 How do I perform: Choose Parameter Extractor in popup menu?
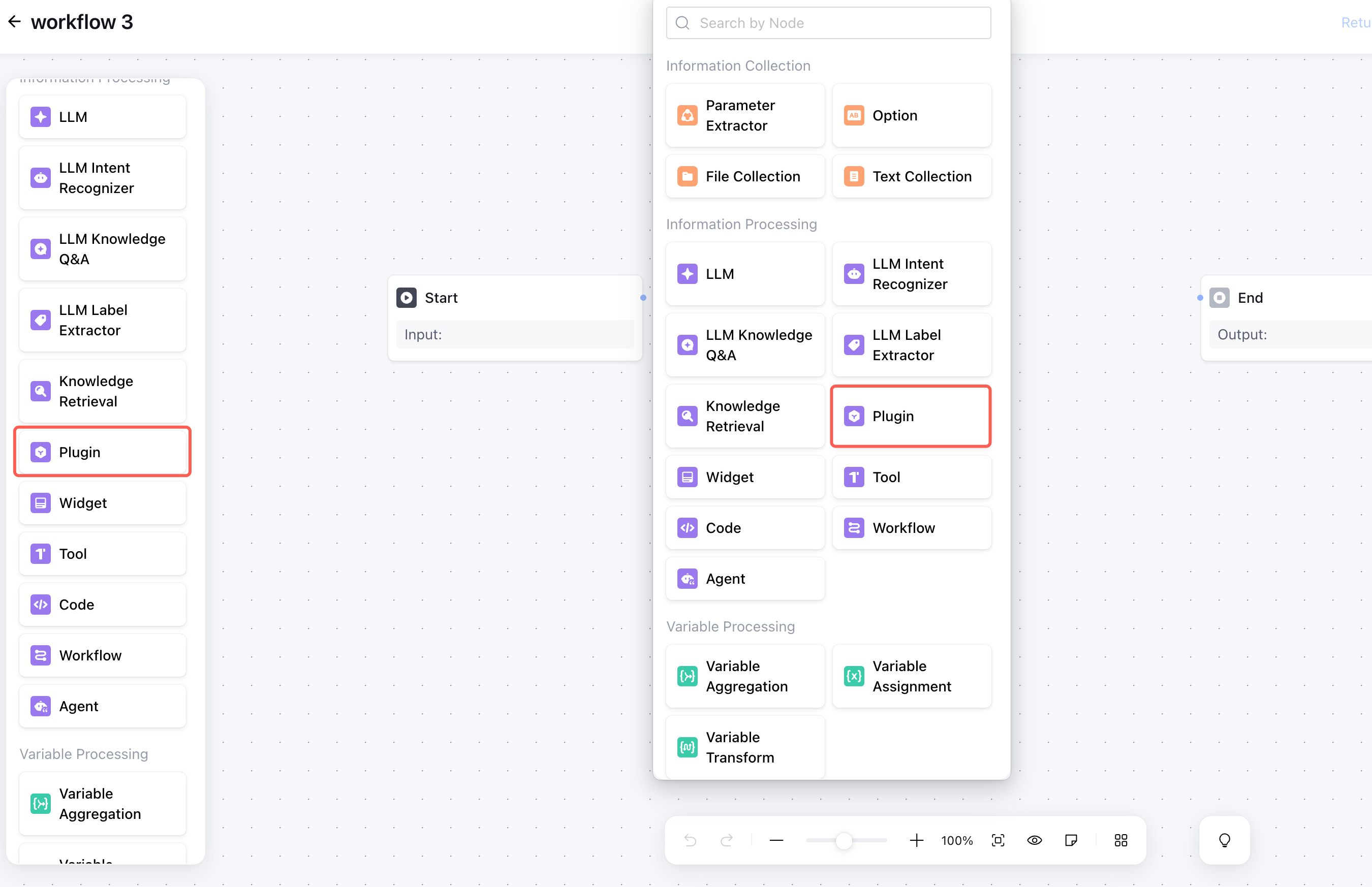[745, 115]
